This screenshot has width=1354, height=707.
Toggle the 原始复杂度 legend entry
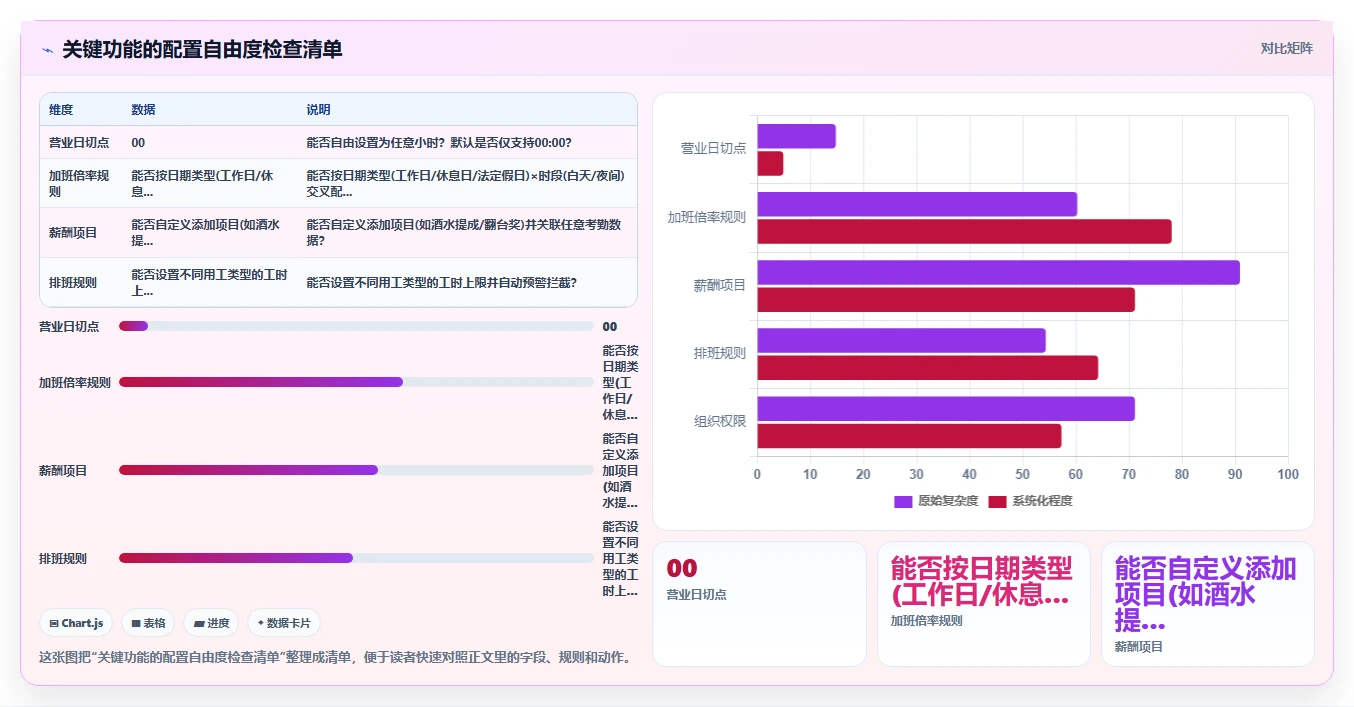tap(936, 501)
